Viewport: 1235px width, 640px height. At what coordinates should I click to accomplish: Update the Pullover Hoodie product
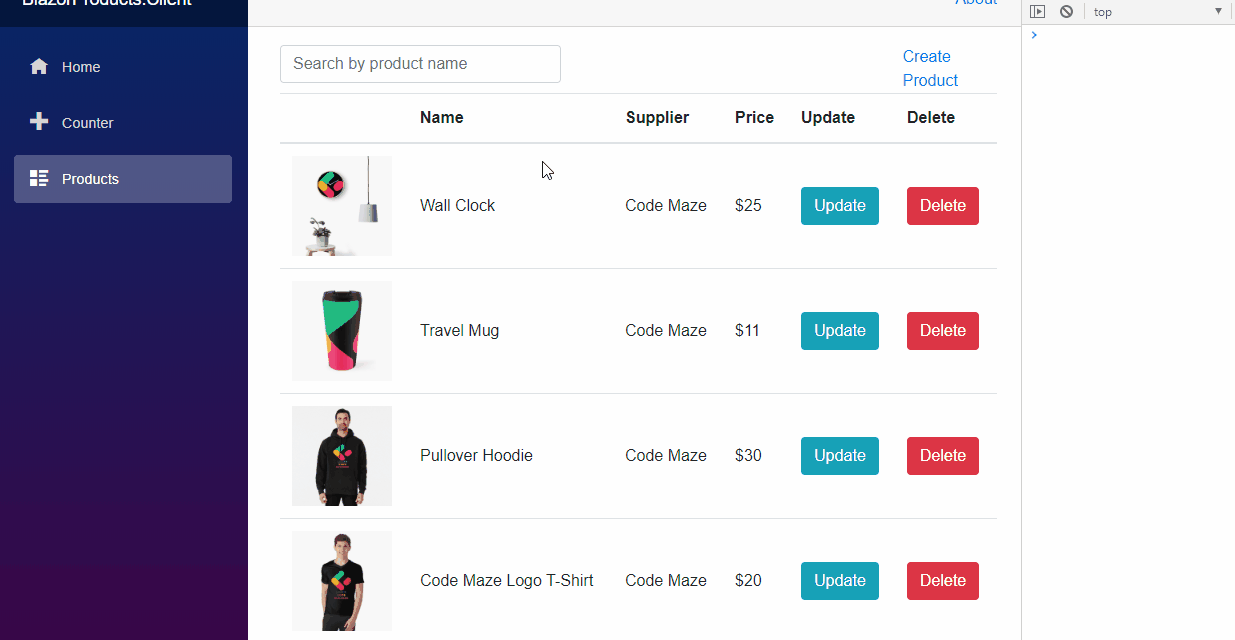[839, 456]
